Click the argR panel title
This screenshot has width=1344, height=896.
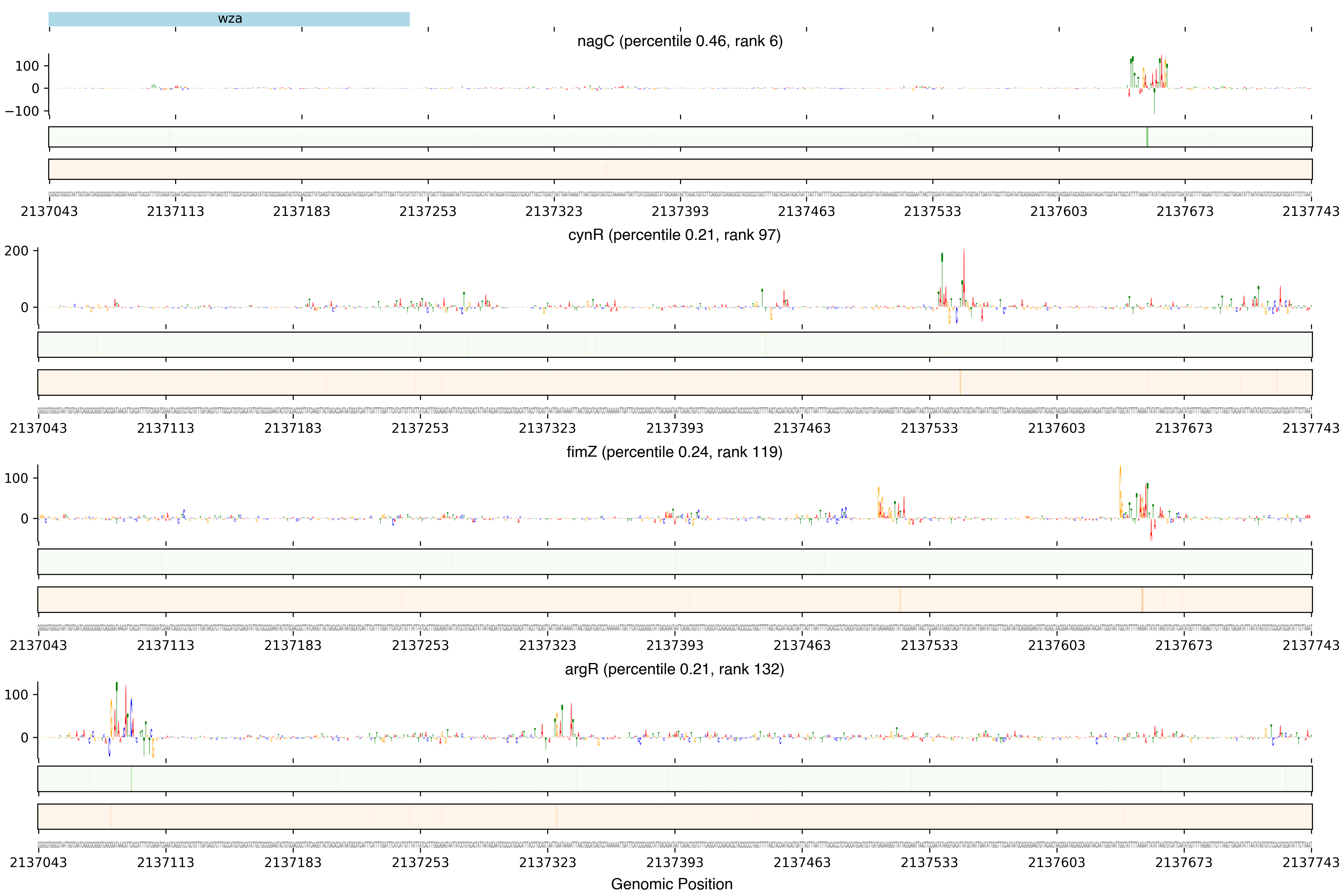(x=674, y=669)
